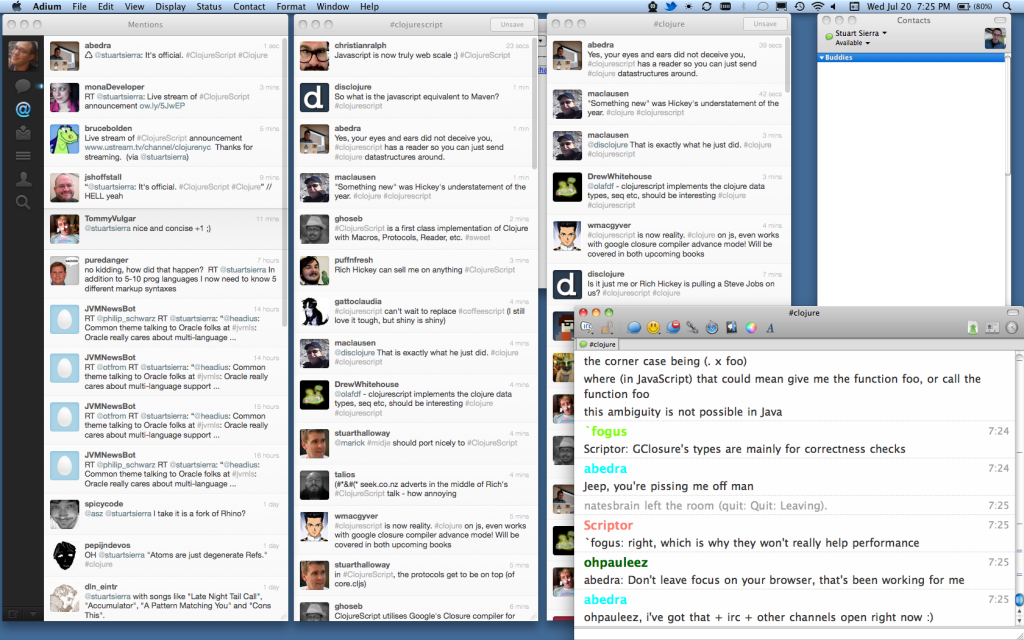The width and height of the screenshot is (1024, 640).
Task: Collapse the Buddies group
Action: pos(822,58)
